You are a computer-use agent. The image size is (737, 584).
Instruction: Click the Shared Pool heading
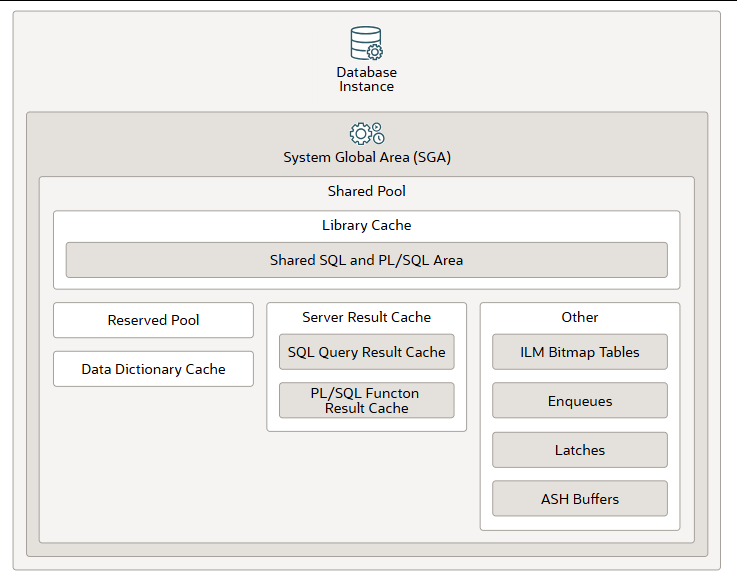367,191
